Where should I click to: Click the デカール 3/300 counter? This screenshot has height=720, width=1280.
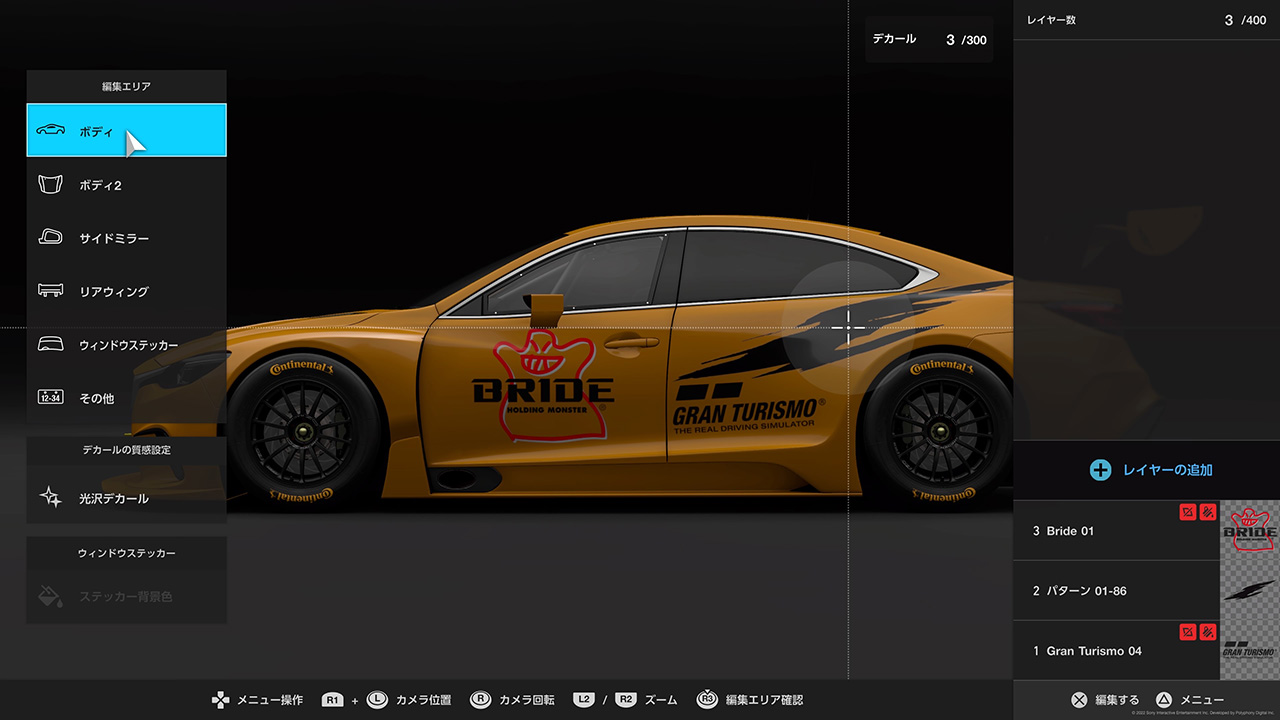929,40
